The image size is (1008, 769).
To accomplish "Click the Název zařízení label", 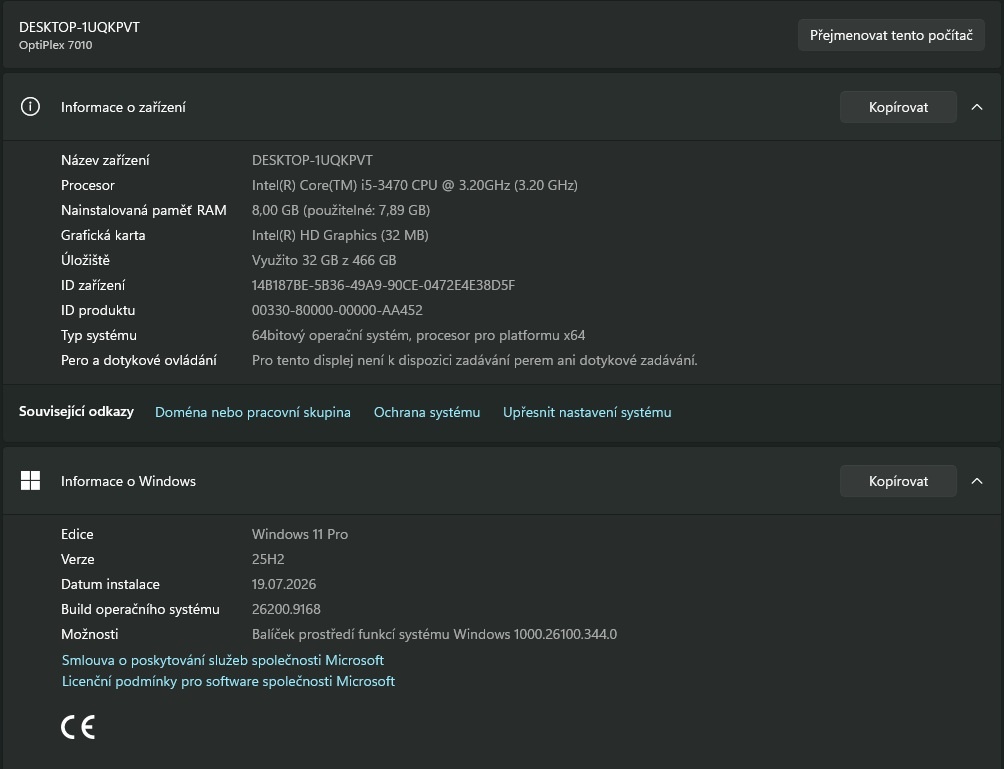I will tap(105, 160).
